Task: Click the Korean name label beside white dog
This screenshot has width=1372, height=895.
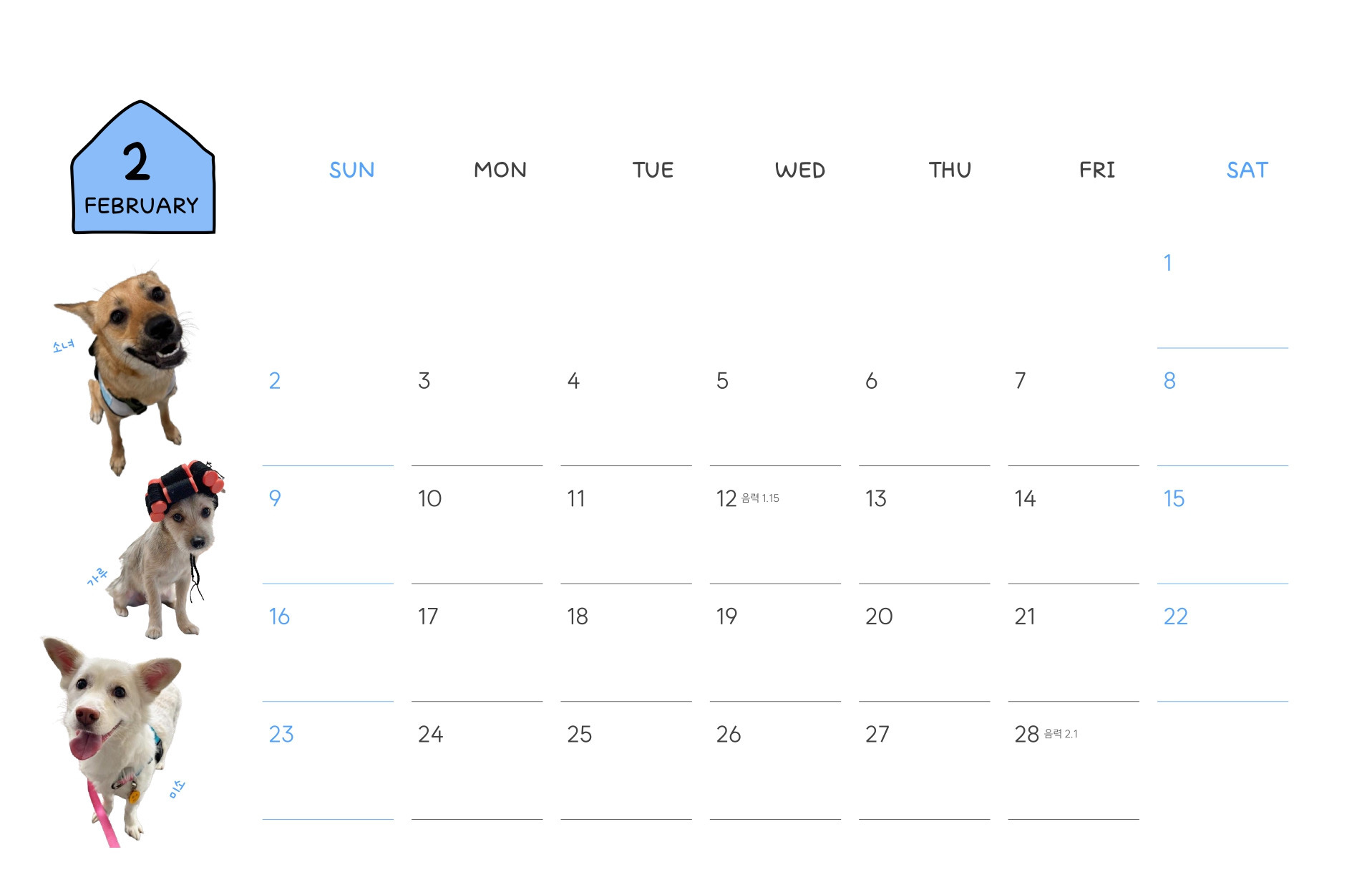Action: (177, 789)
